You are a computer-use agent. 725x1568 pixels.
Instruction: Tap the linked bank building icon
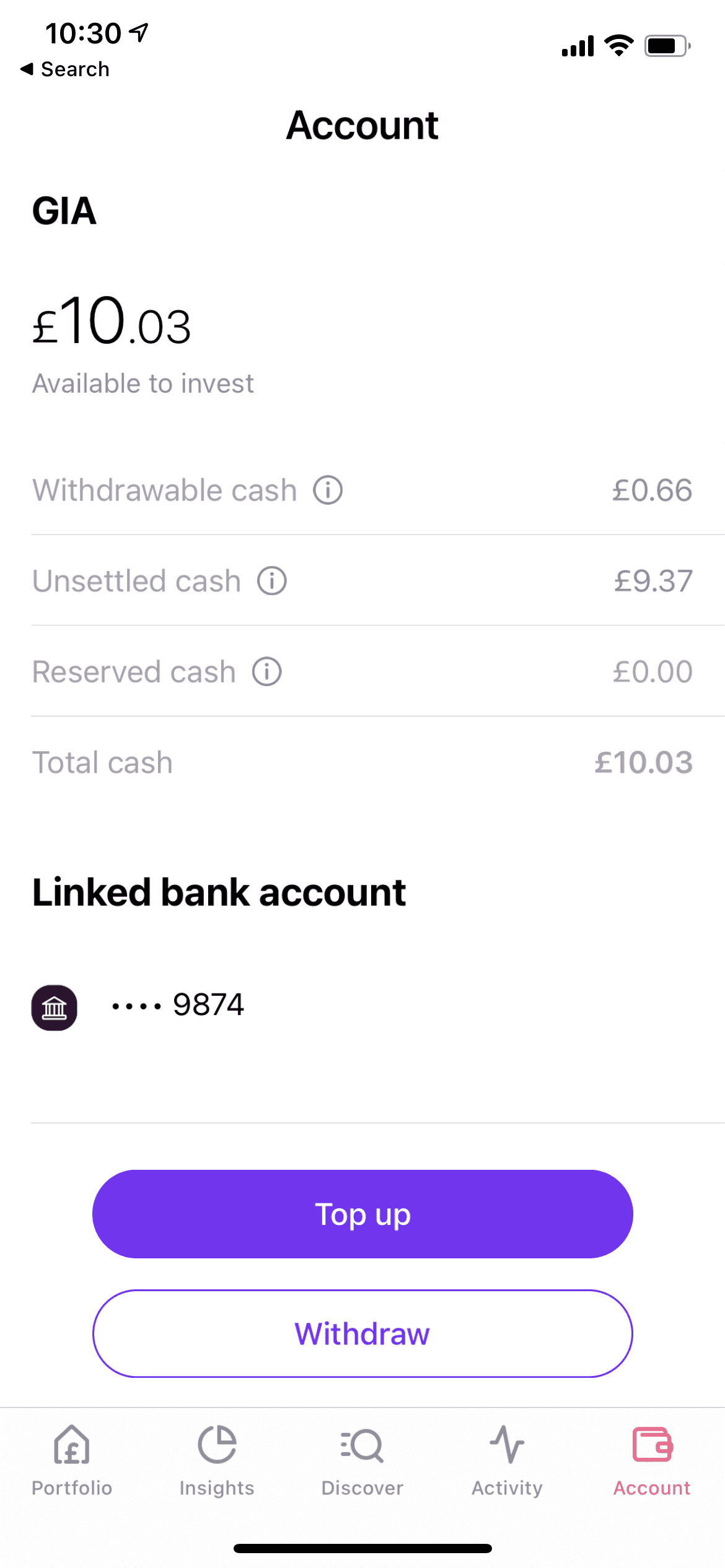55,1008
